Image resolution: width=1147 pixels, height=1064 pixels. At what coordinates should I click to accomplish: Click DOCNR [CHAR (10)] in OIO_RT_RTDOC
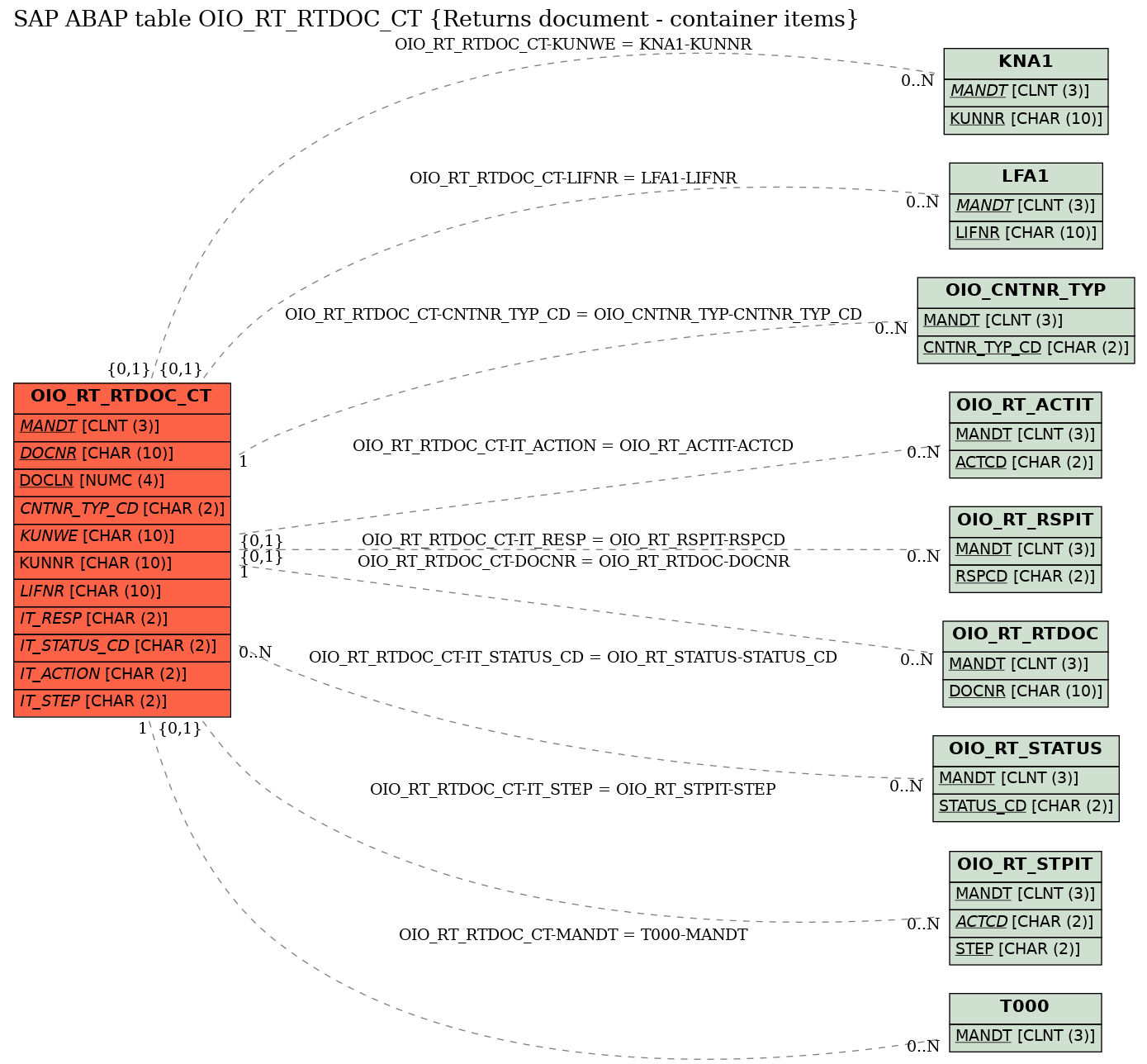1026,692
